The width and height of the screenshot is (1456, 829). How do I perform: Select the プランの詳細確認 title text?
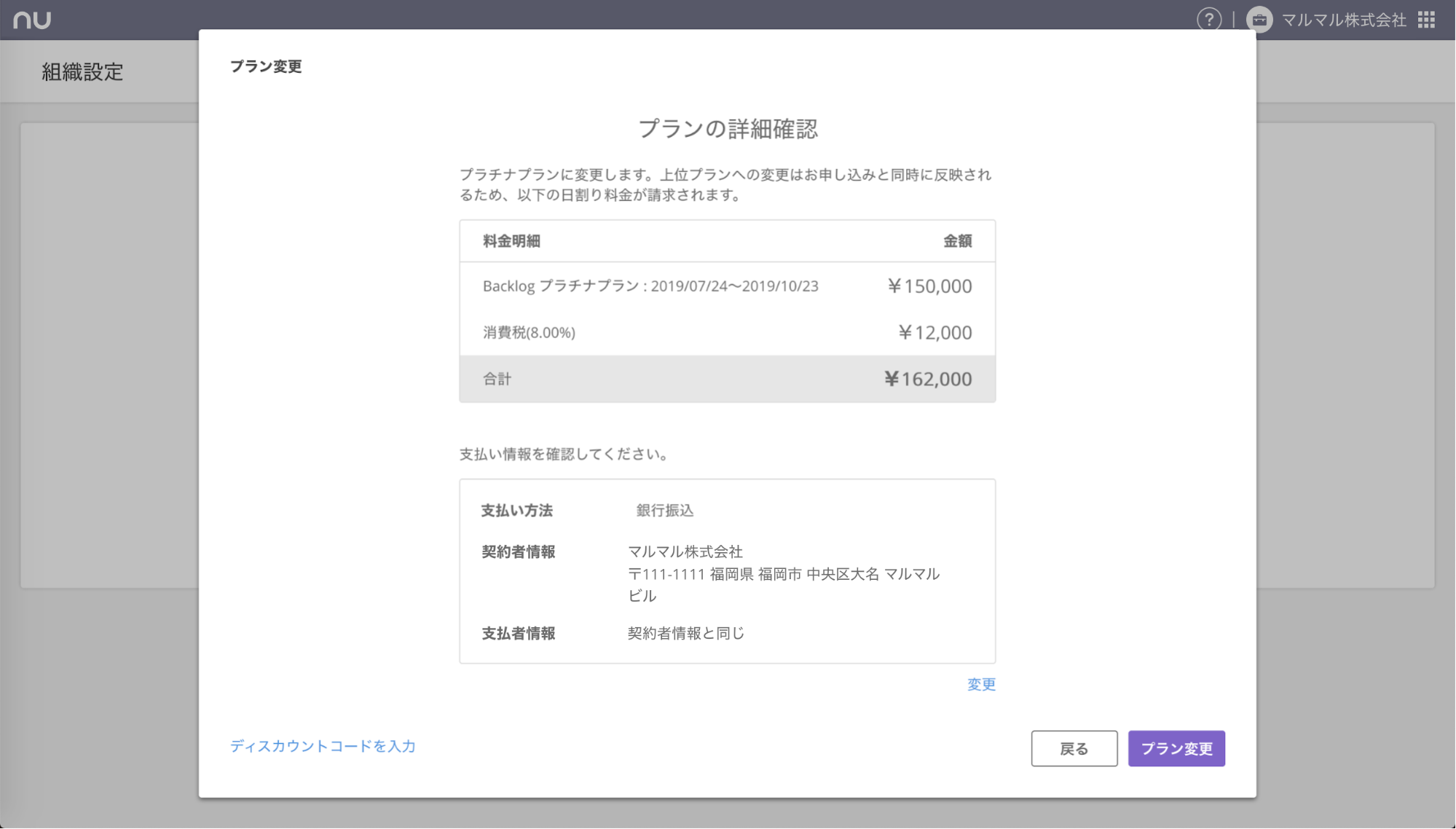pyautogui.click(x=728, y=129)
